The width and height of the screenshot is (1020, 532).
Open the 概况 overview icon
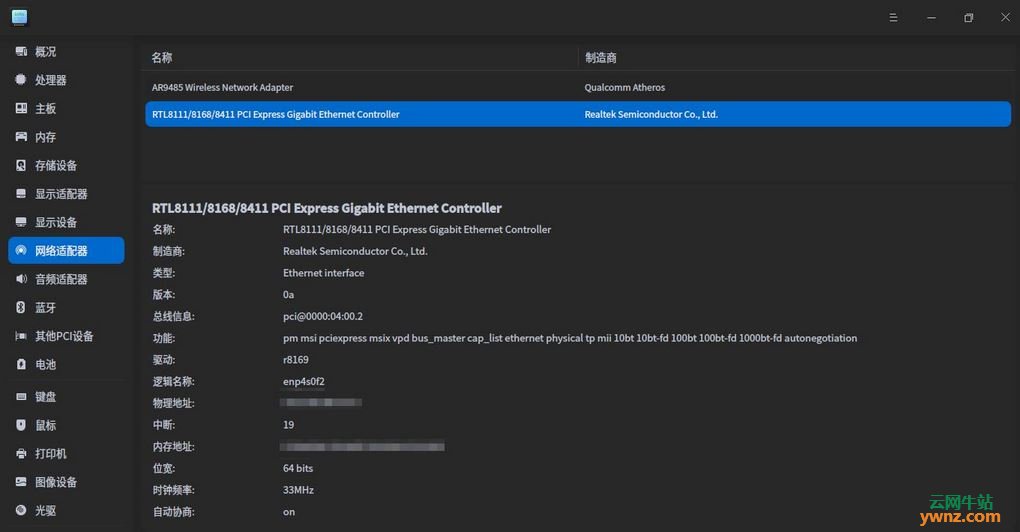pos(21,51)
